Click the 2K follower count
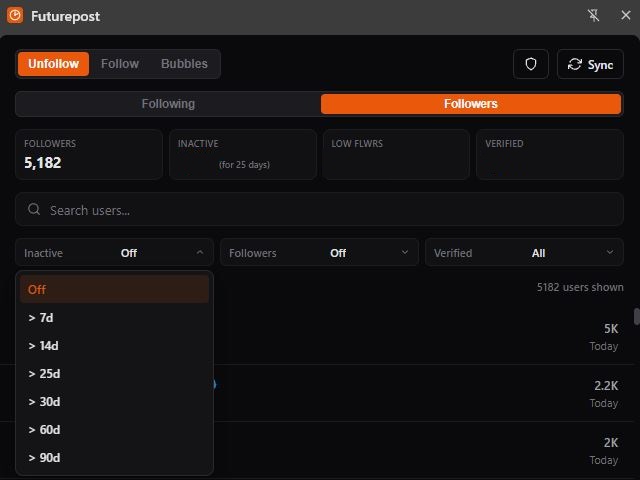This screenshot has width=640, height=480. [611, 442]
